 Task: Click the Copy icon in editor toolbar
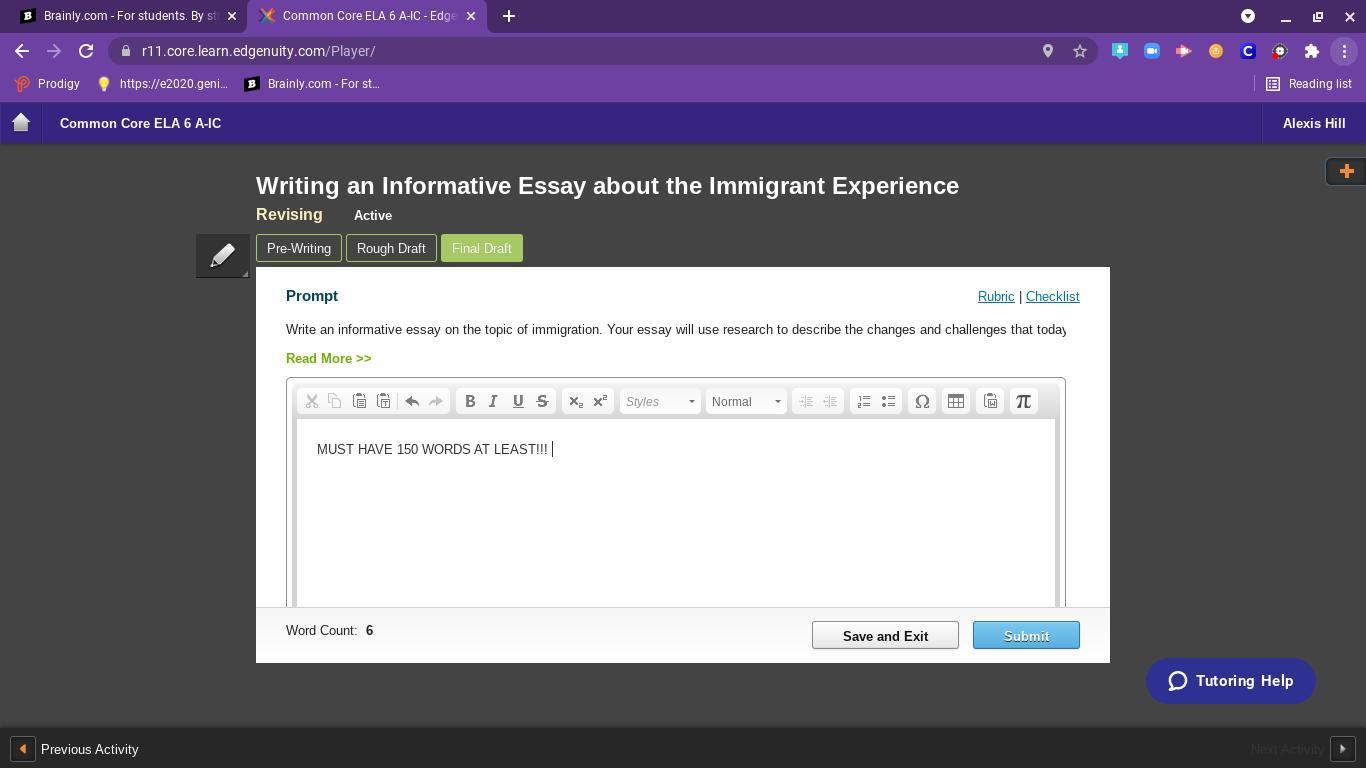pos(335,401)
